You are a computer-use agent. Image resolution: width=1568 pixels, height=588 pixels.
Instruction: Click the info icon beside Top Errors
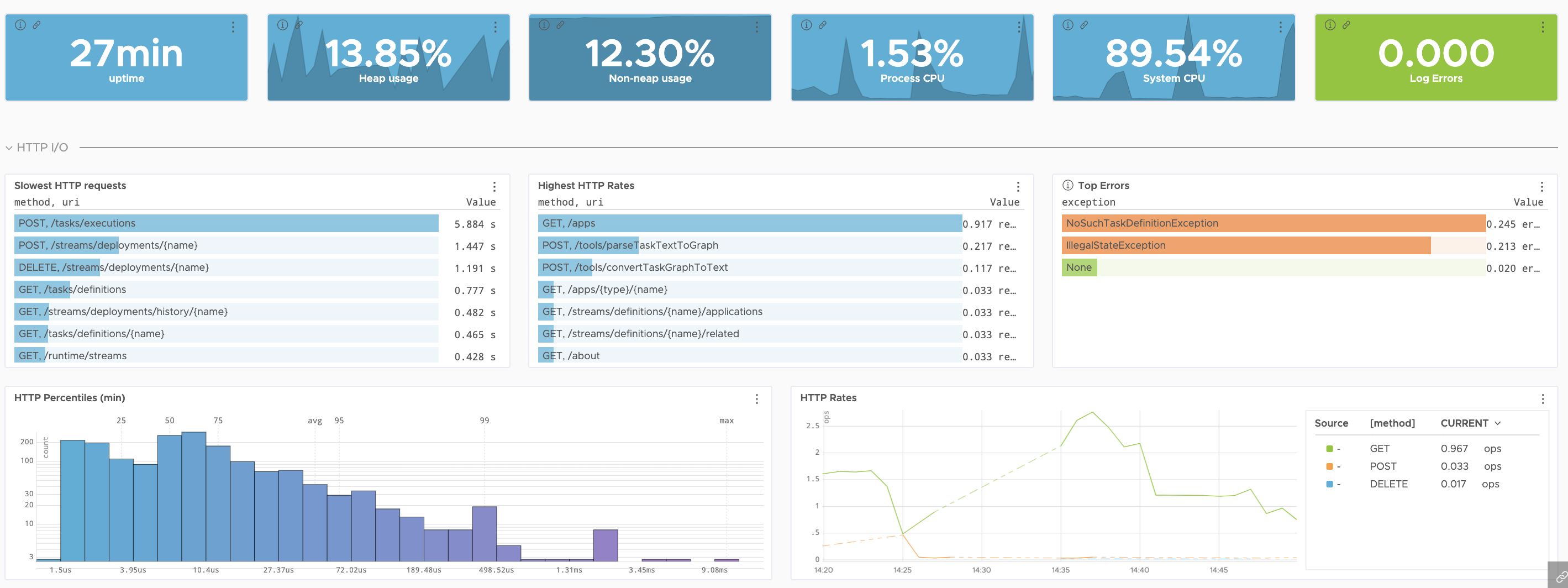pyautogui.click(x=1067, y=185)
